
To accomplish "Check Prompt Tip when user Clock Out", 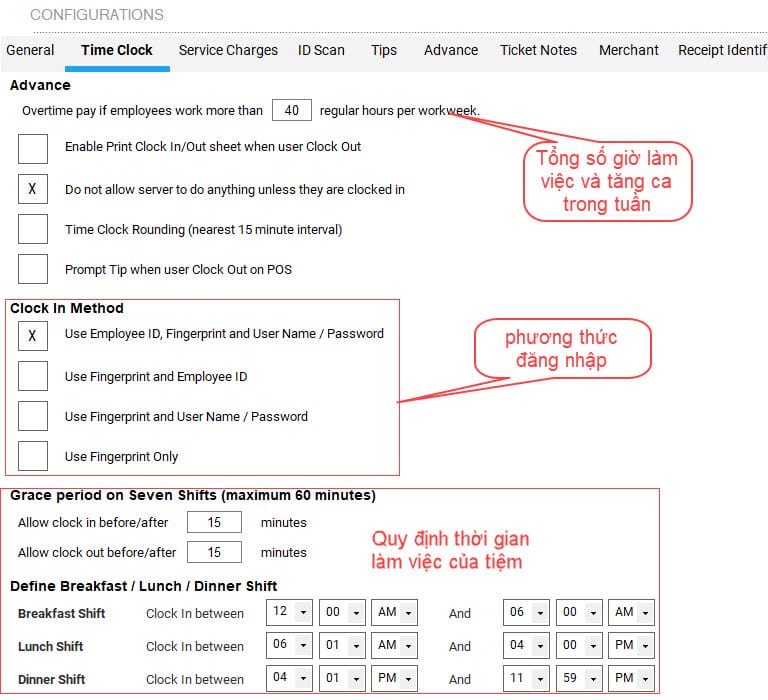I will pyautogui.click(x=33, y=269).
